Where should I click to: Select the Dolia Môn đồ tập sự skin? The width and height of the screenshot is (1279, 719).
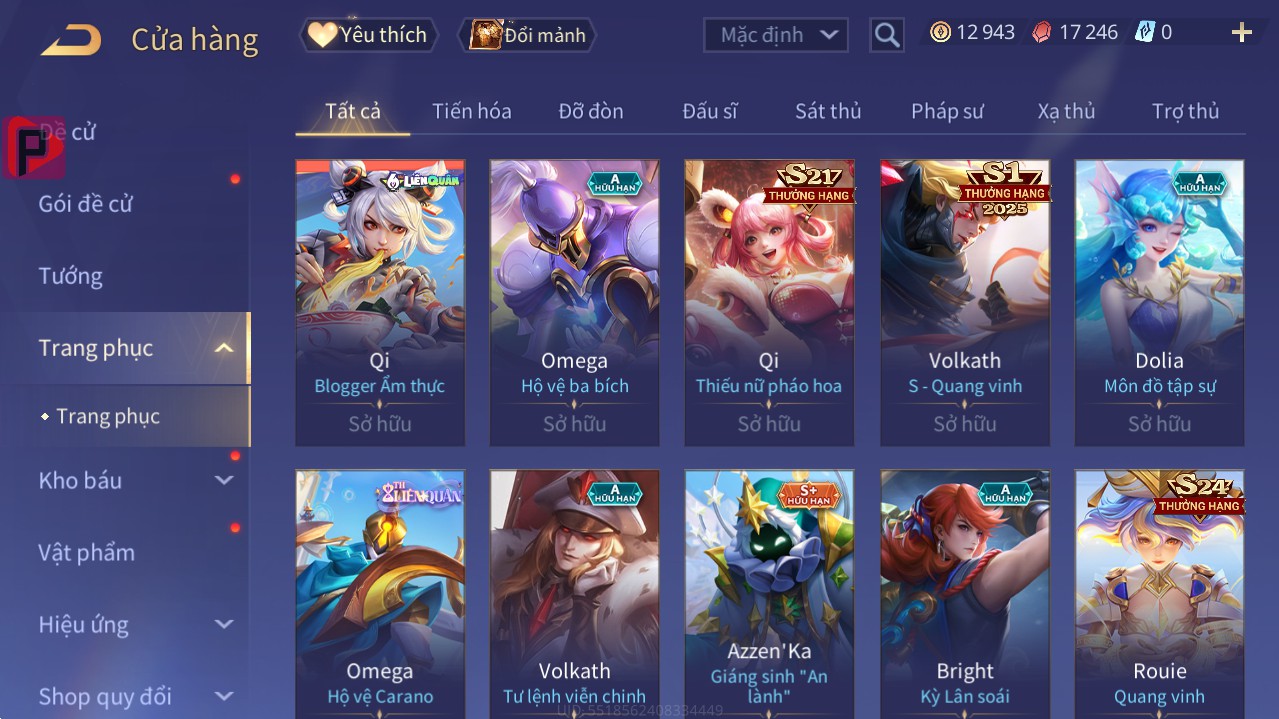(1159, 303)
